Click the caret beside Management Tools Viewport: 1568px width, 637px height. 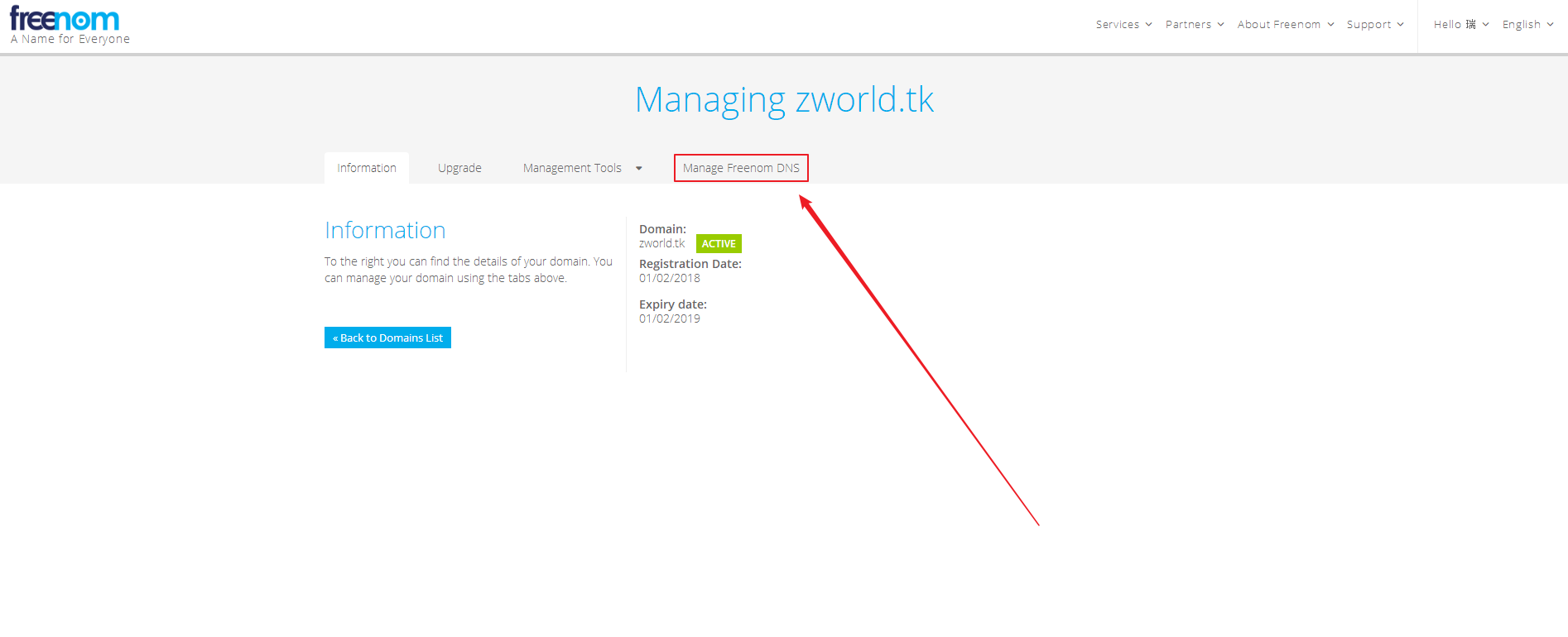point(639,169)
